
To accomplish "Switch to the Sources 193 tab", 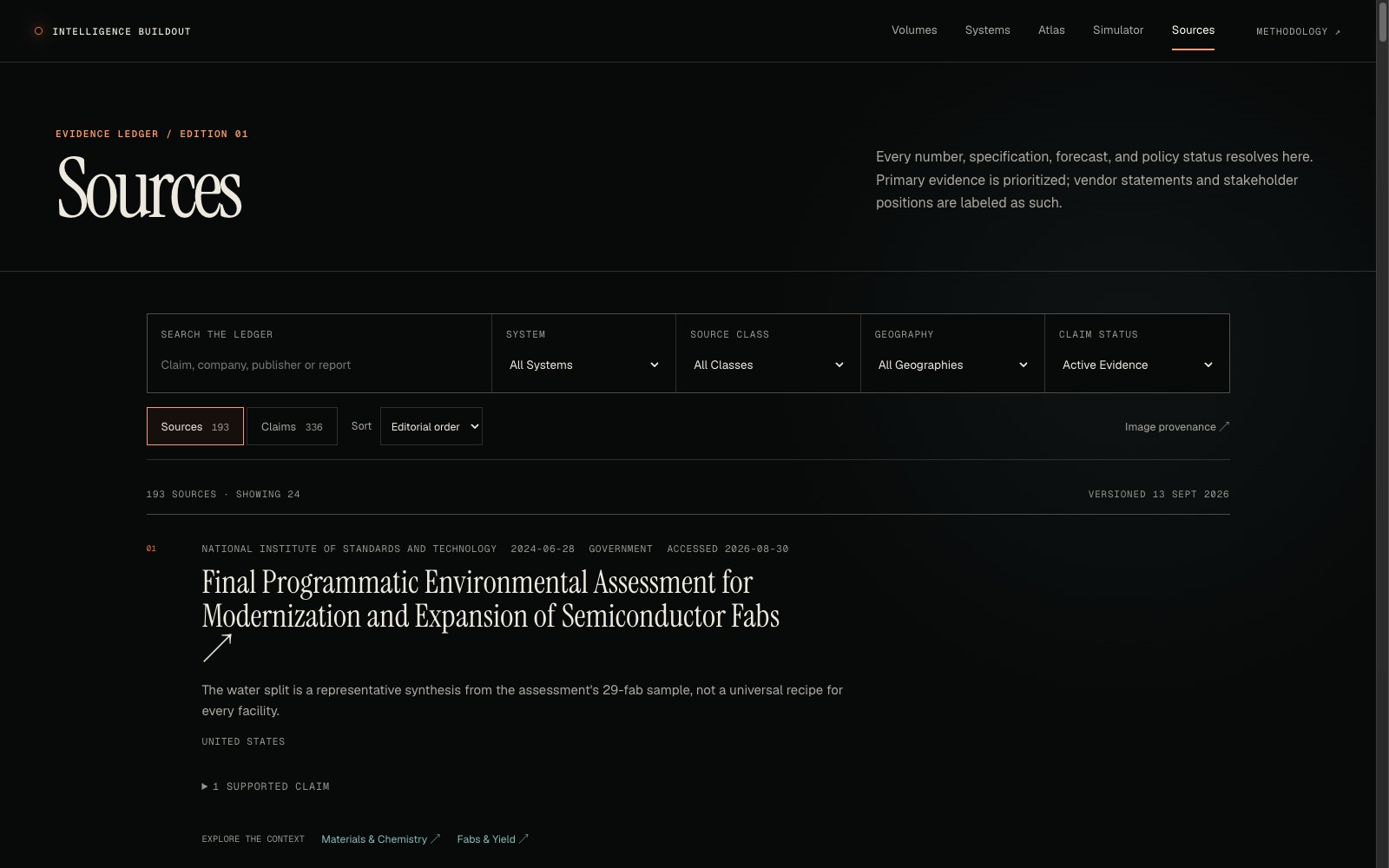I will click(x=195, y=426).
